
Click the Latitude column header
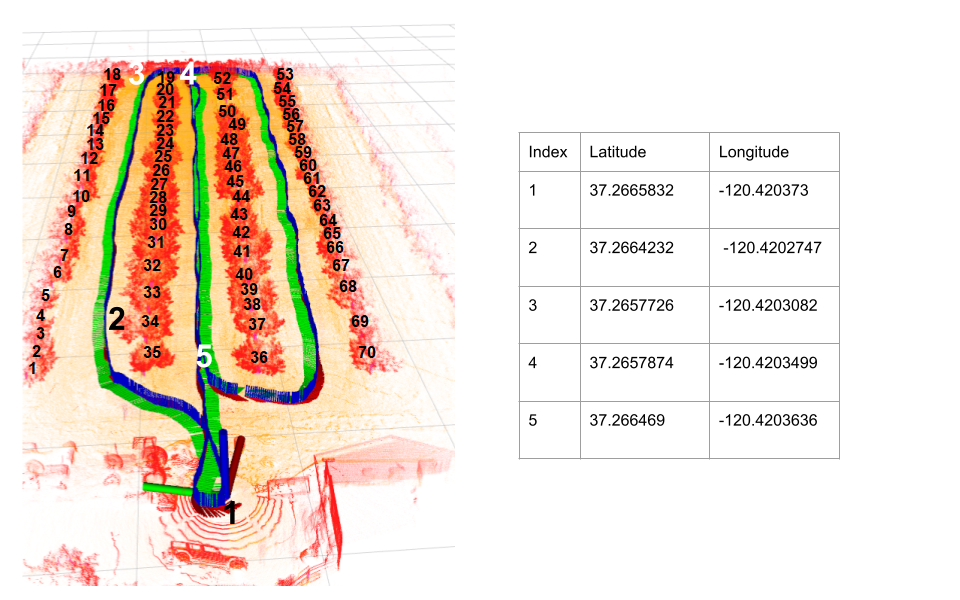pyautogui.click(x=617, y=152)
